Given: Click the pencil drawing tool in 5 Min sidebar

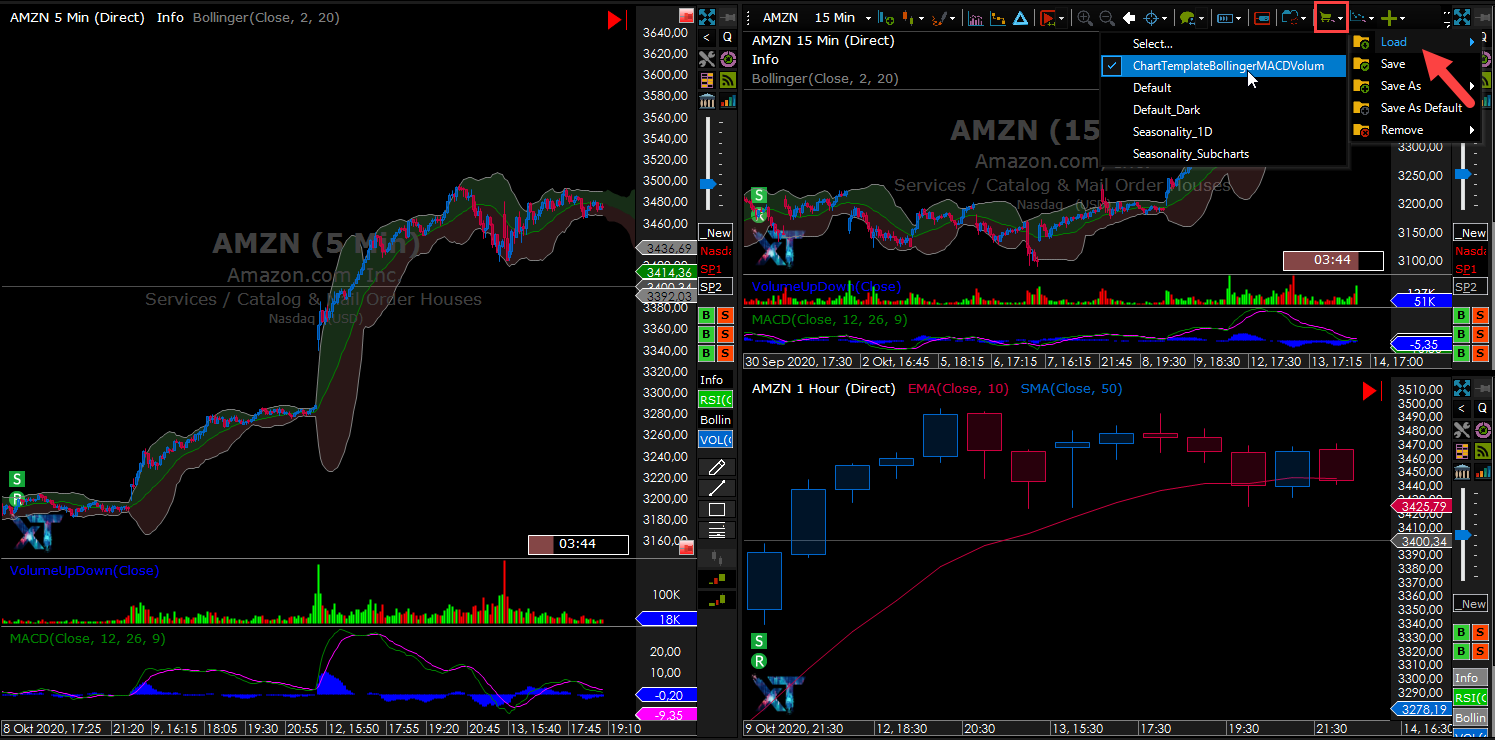Looking at the screenshot, I should 716,467.
